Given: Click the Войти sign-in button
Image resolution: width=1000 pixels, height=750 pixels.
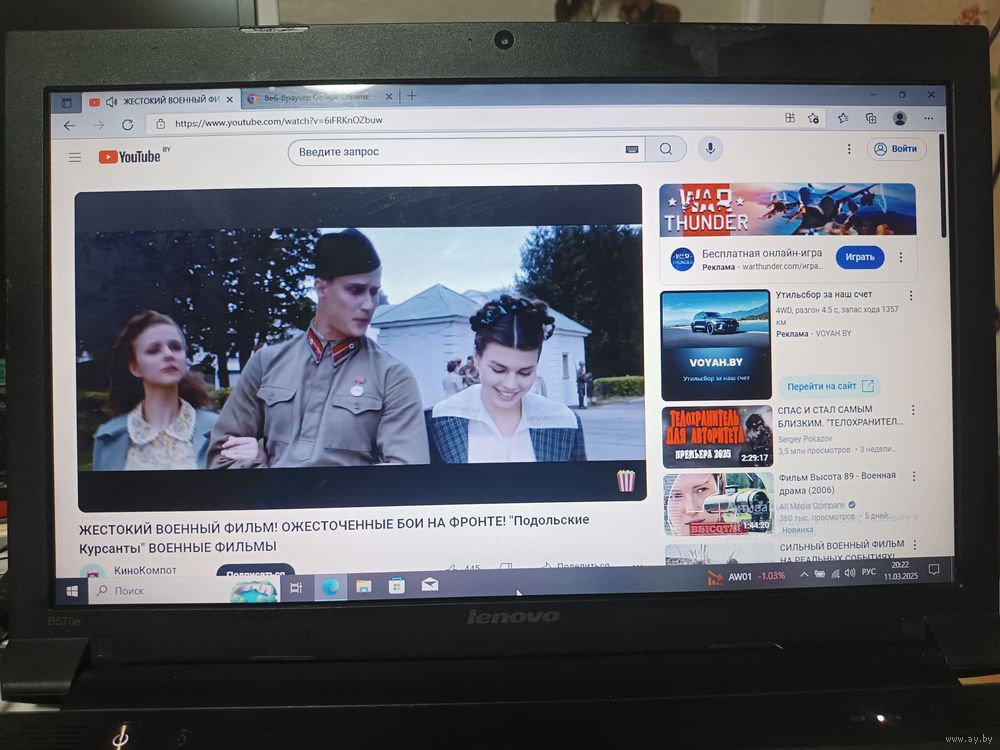Looking at the screenshot, I should [x=896, y=149].
